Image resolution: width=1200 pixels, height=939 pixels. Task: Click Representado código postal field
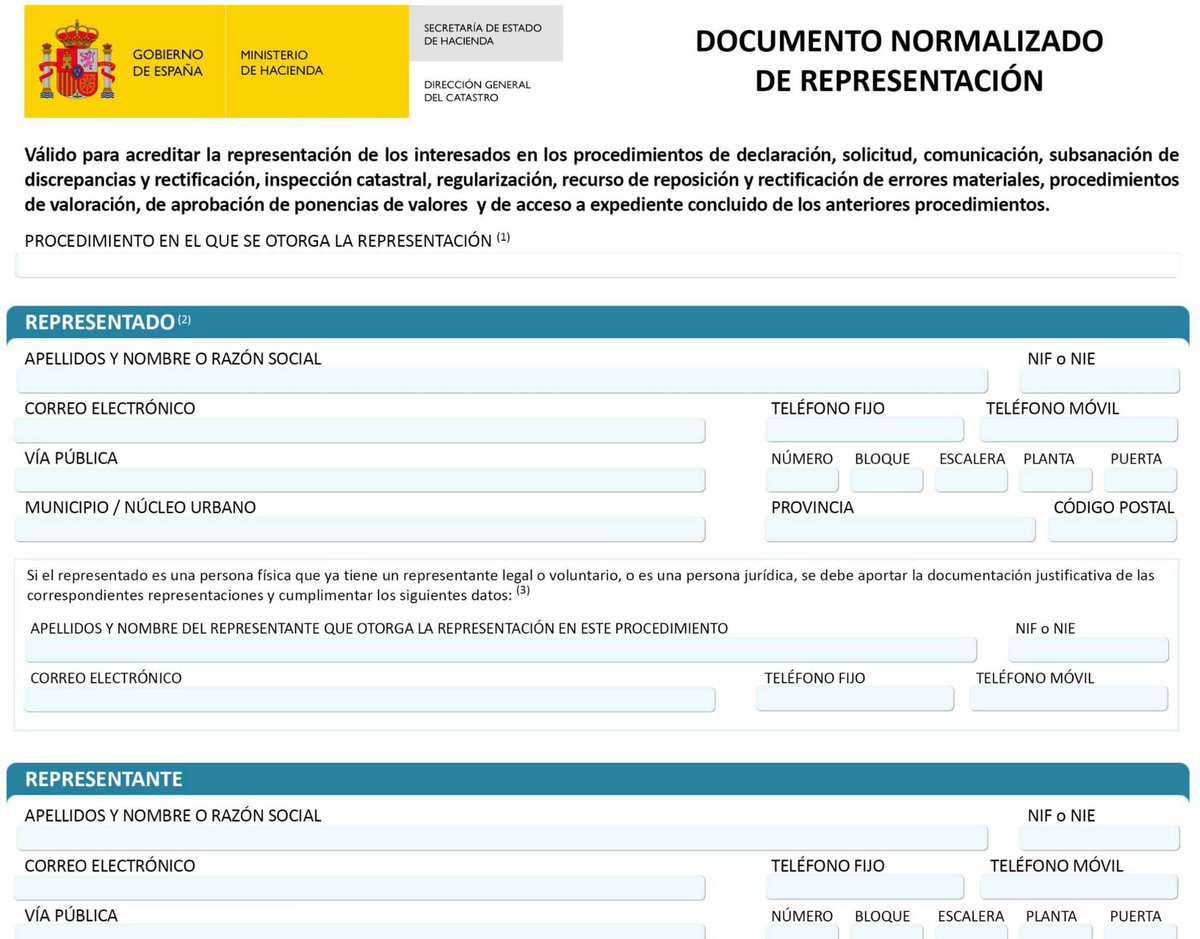tap(1113, 530)
